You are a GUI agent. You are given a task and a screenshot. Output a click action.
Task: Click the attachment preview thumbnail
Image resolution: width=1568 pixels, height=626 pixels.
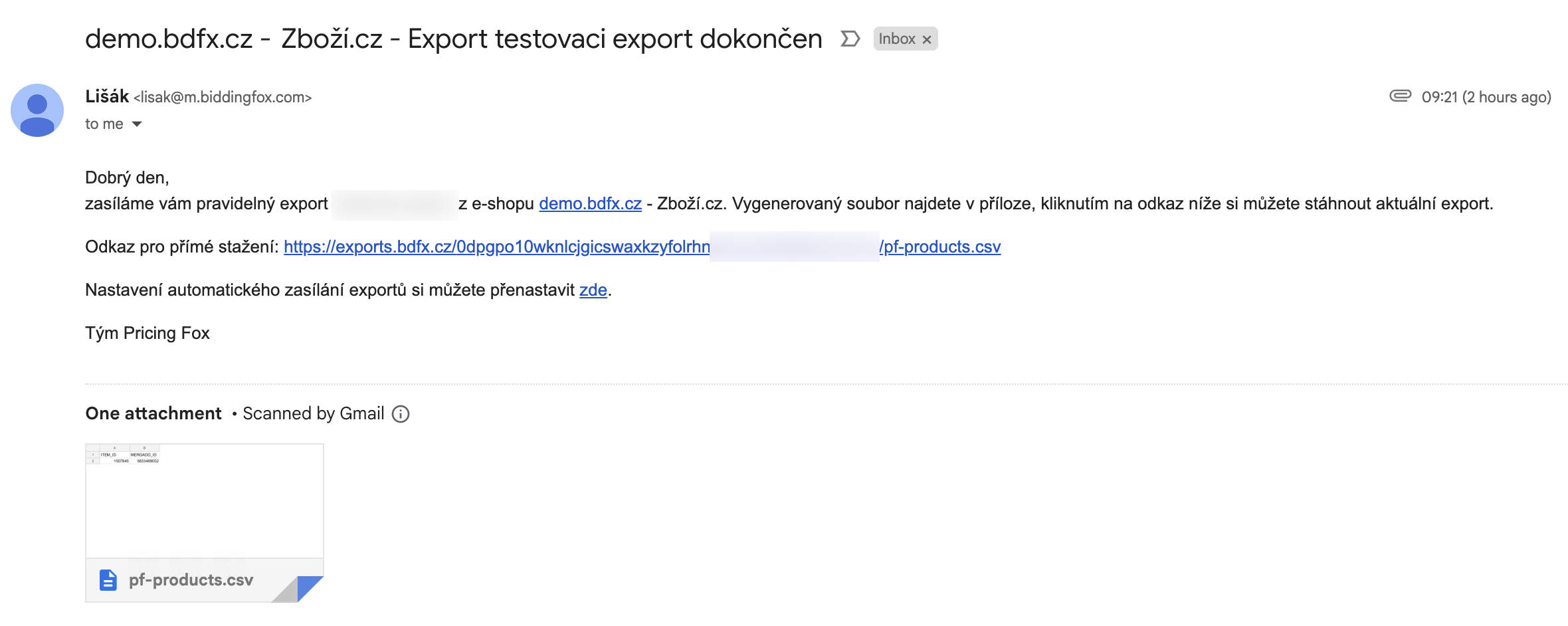coord(203,502)
